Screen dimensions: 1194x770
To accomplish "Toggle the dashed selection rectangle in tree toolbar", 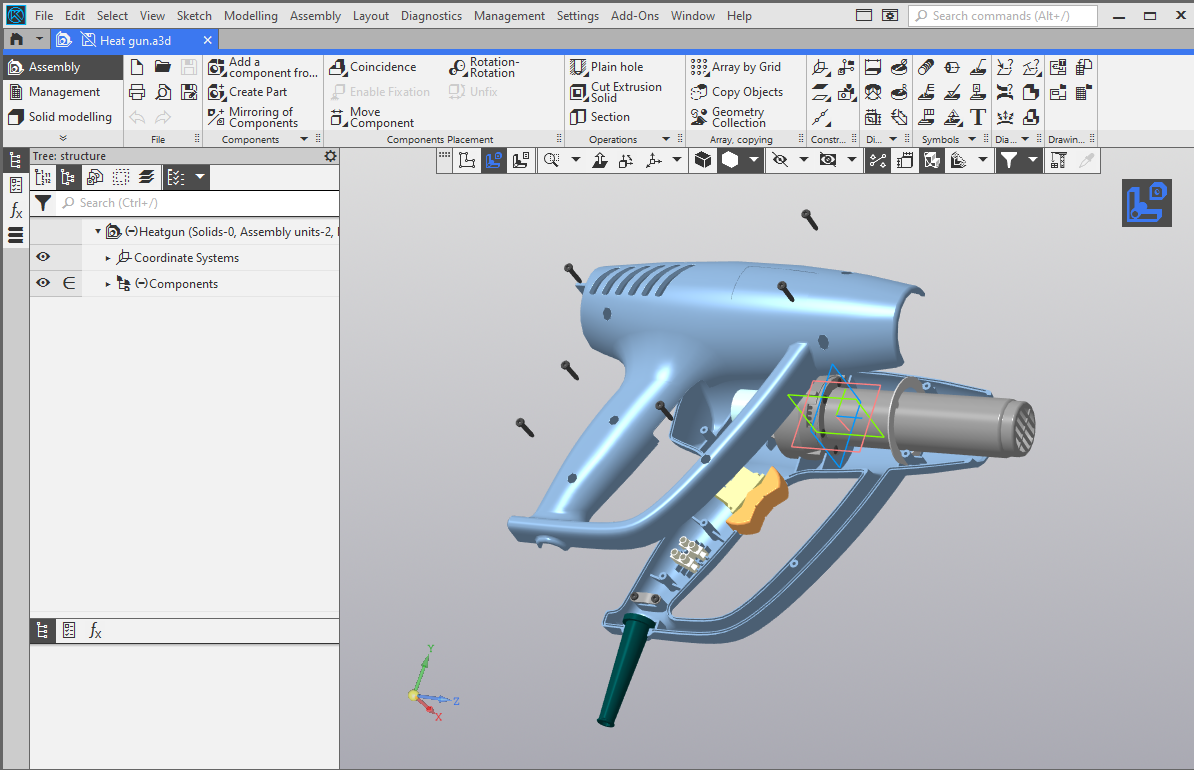I will [121, 177].
